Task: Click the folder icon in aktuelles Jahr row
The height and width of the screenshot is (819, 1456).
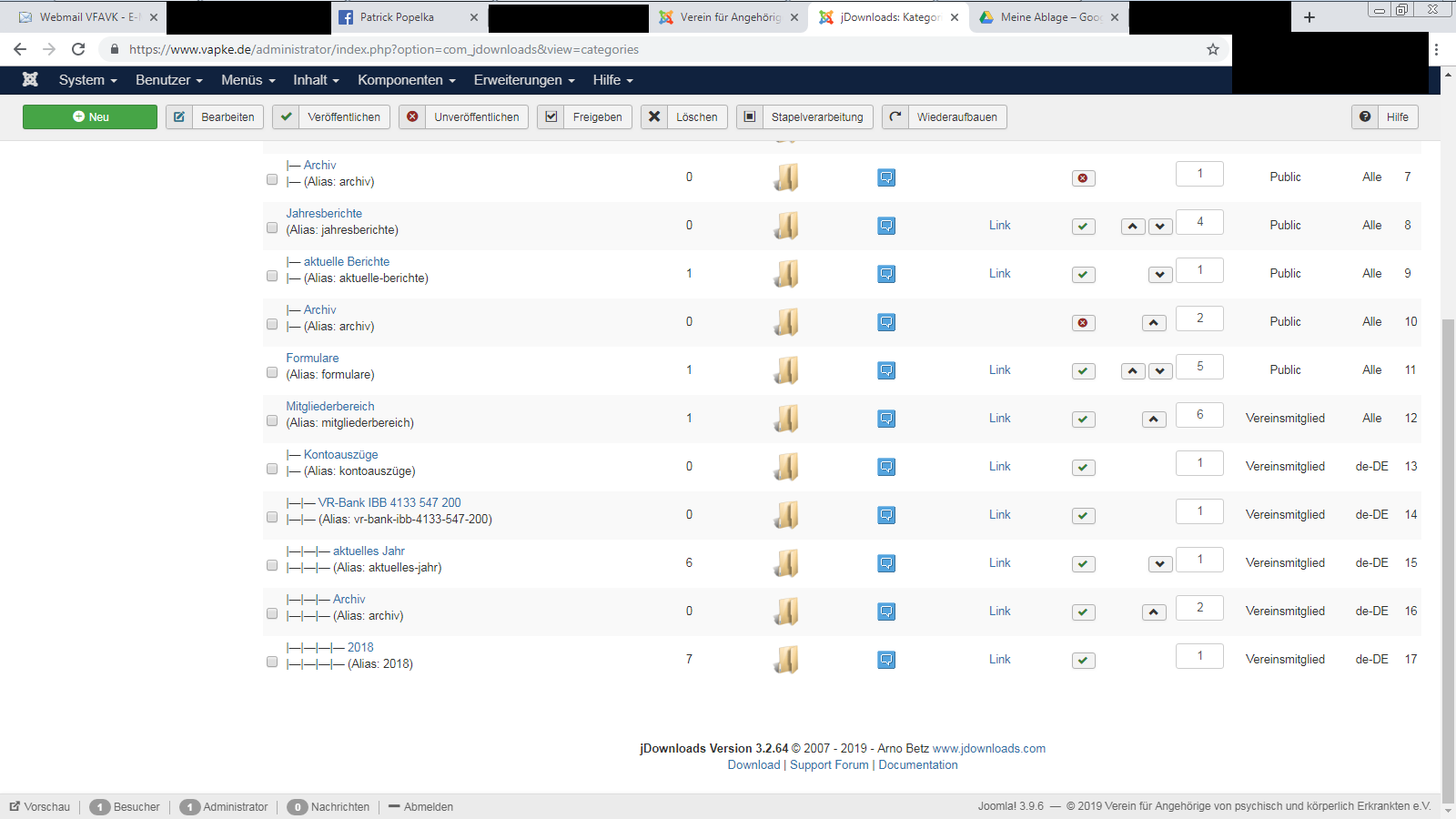Action: coord(787,563)
